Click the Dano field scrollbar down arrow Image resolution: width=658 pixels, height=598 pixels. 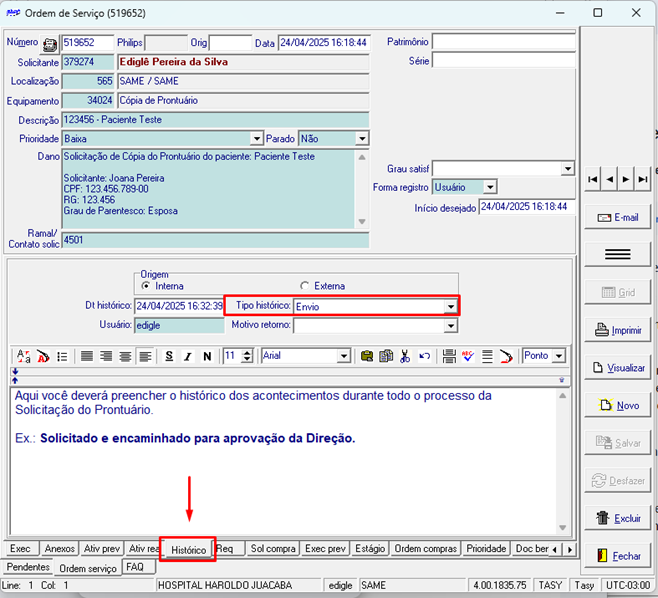tap(362, 222)
